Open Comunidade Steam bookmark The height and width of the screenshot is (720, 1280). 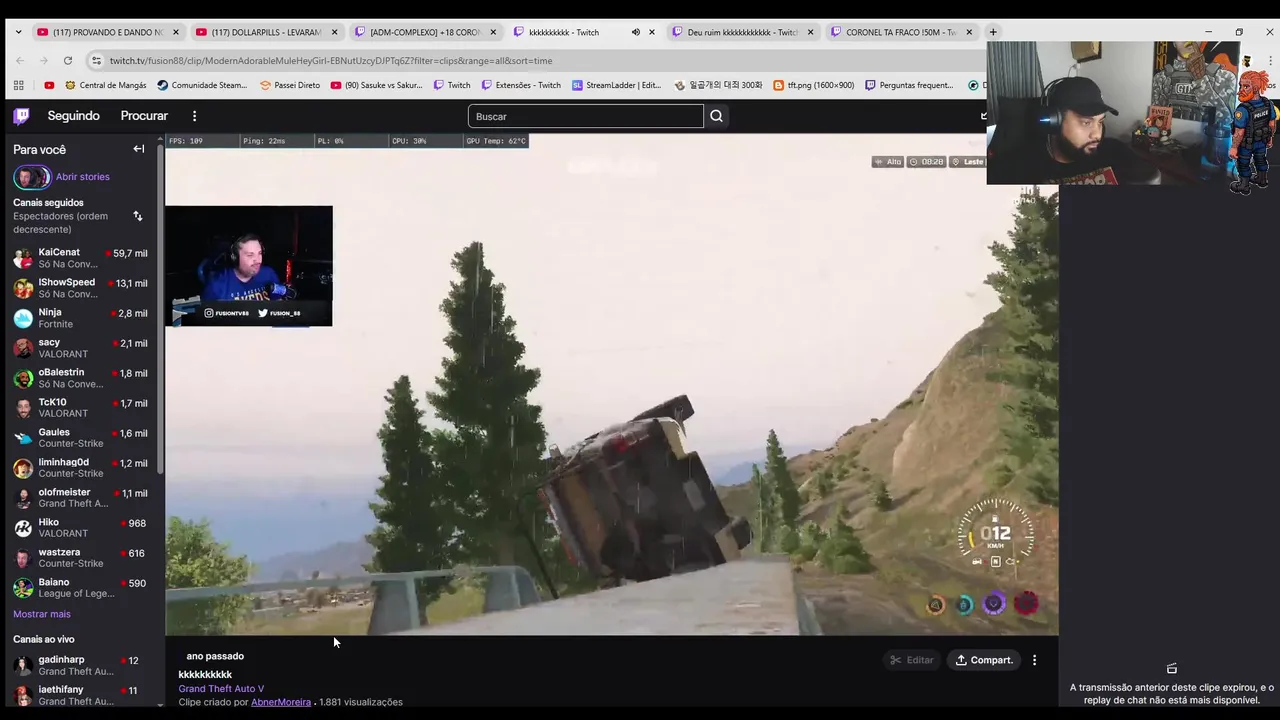[202, 85]
